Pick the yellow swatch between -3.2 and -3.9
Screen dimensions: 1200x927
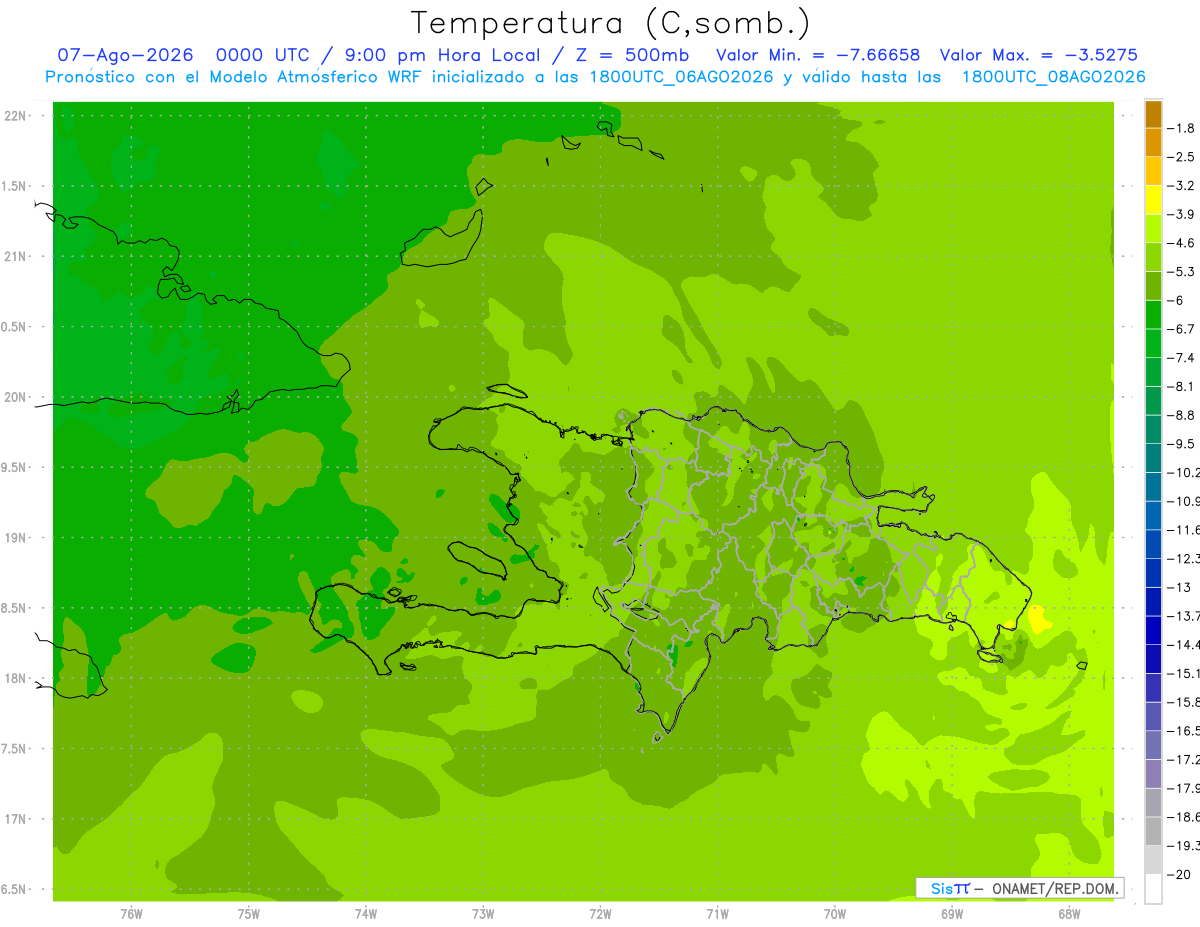1153,200
